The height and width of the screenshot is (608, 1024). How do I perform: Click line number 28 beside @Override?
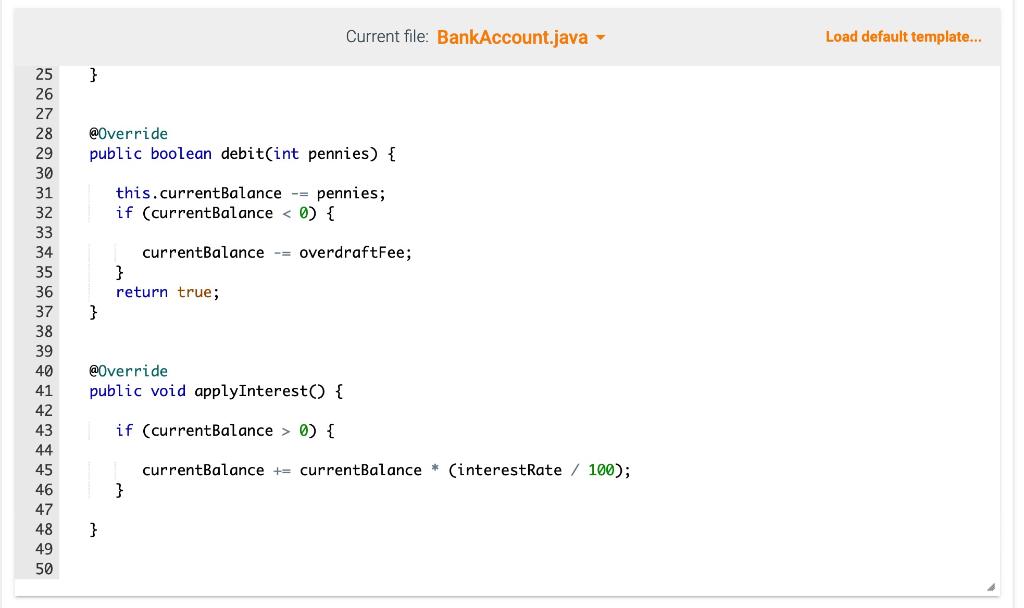click(x=44, y=133)
